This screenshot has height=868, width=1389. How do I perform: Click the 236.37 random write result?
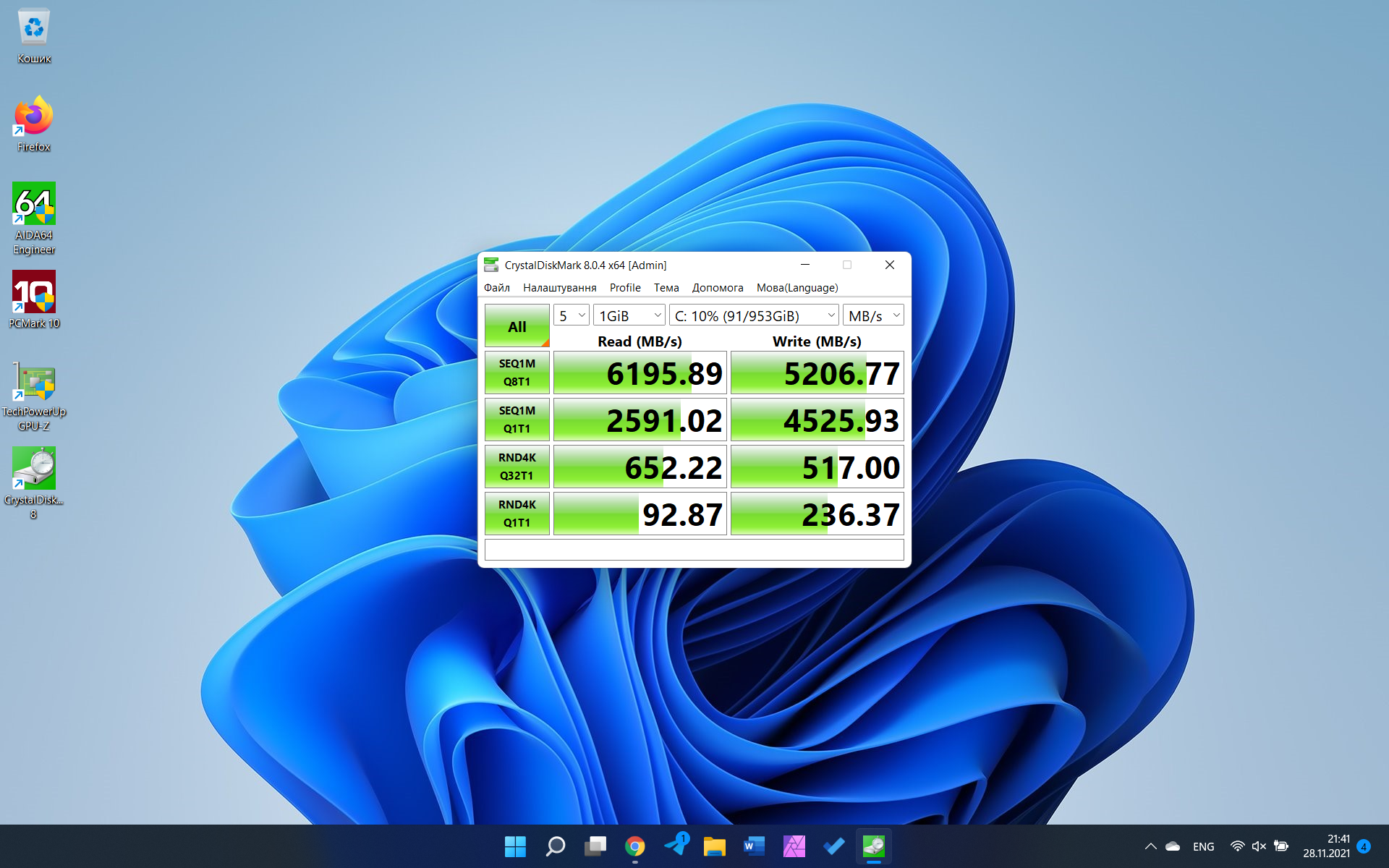817,514
